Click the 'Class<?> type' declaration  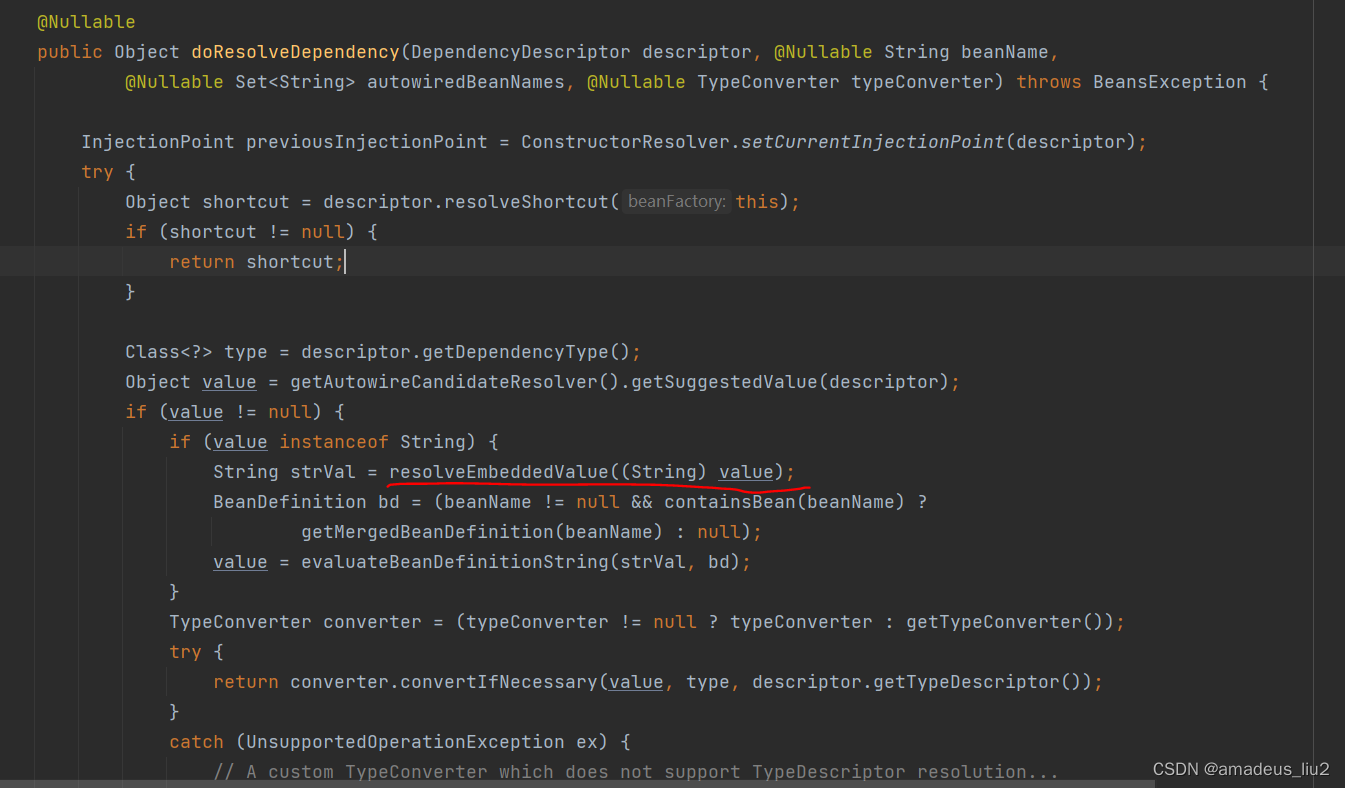(x=196, y=352)
